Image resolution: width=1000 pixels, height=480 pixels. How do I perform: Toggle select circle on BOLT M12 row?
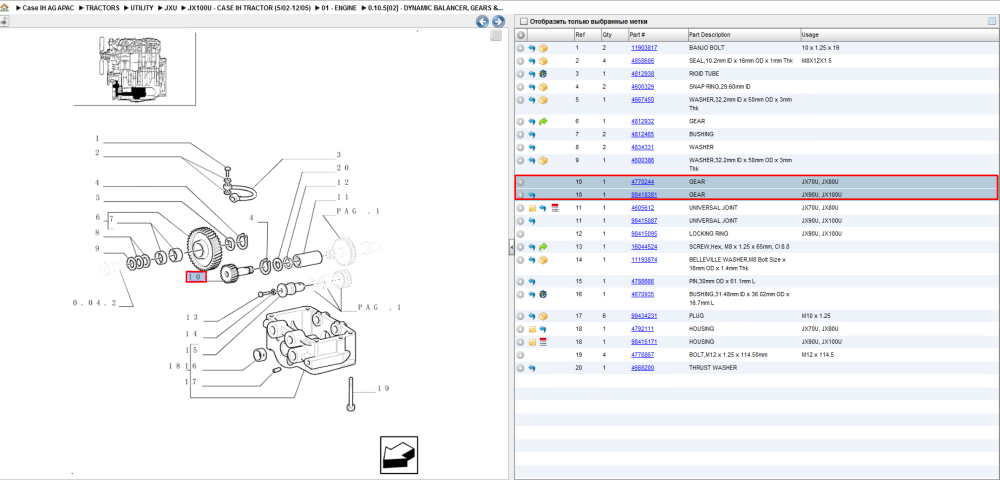coord(521,355)
